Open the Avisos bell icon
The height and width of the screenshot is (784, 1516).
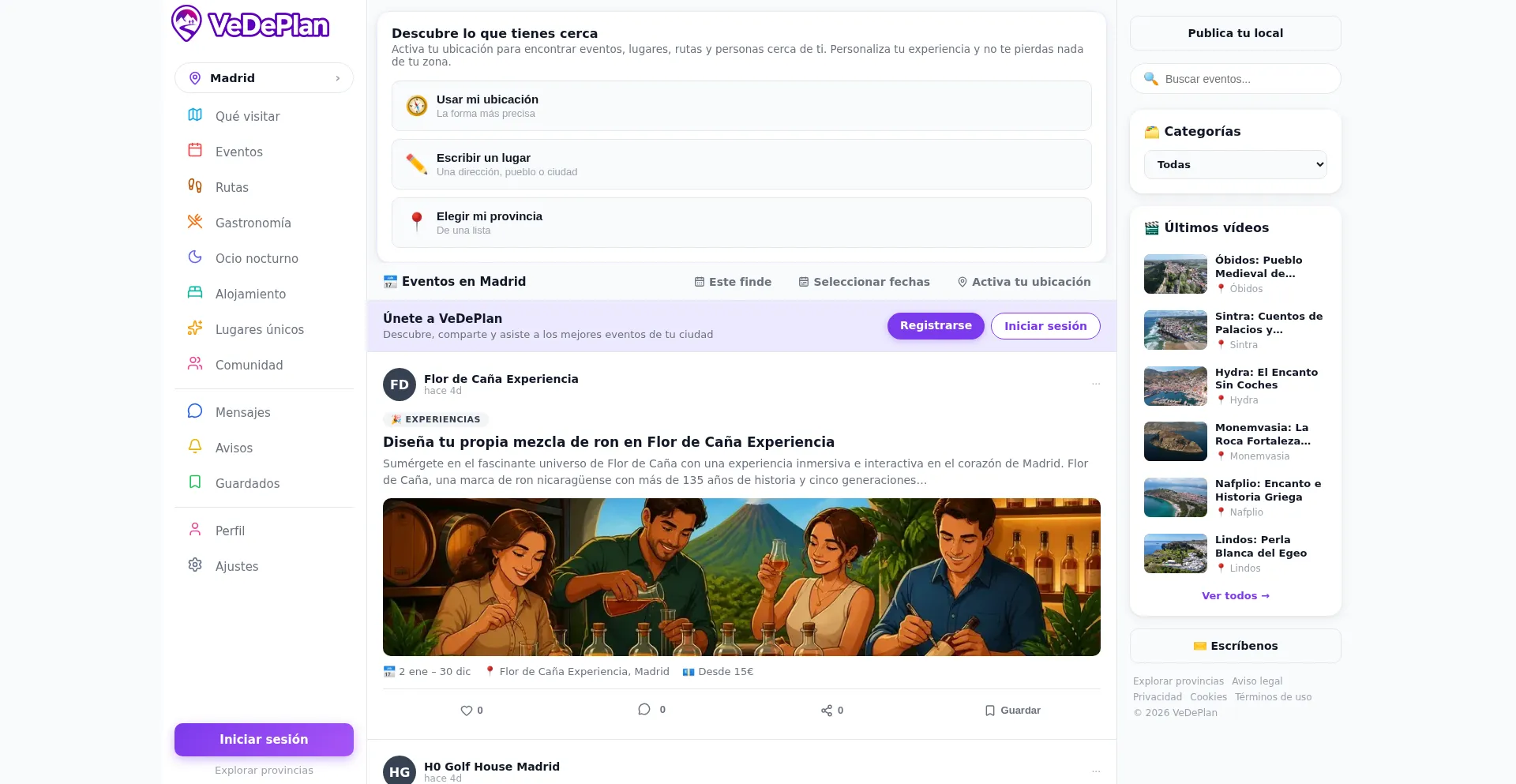click(x=195, y=446)
